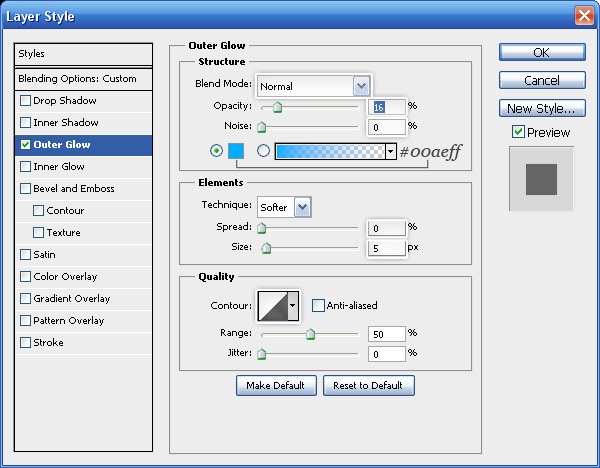
Task: Select the Color Overlay row label
Action: tap(65, 277)
